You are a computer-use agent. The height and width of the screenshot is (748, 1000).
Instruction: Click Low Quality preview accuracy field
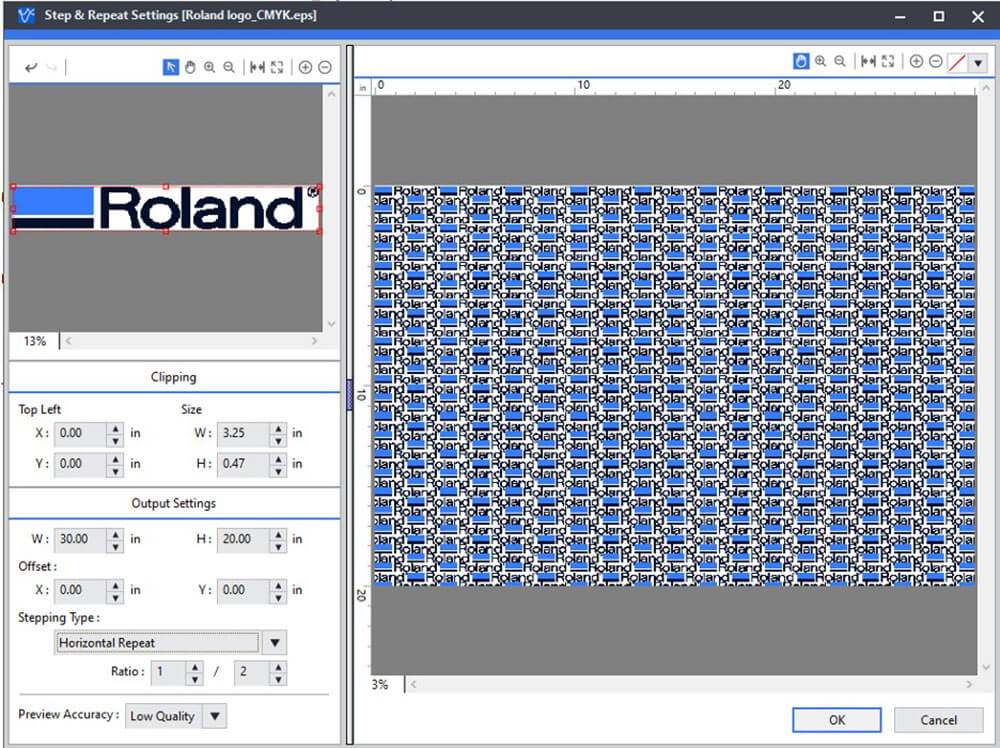(x=164, y=716)
